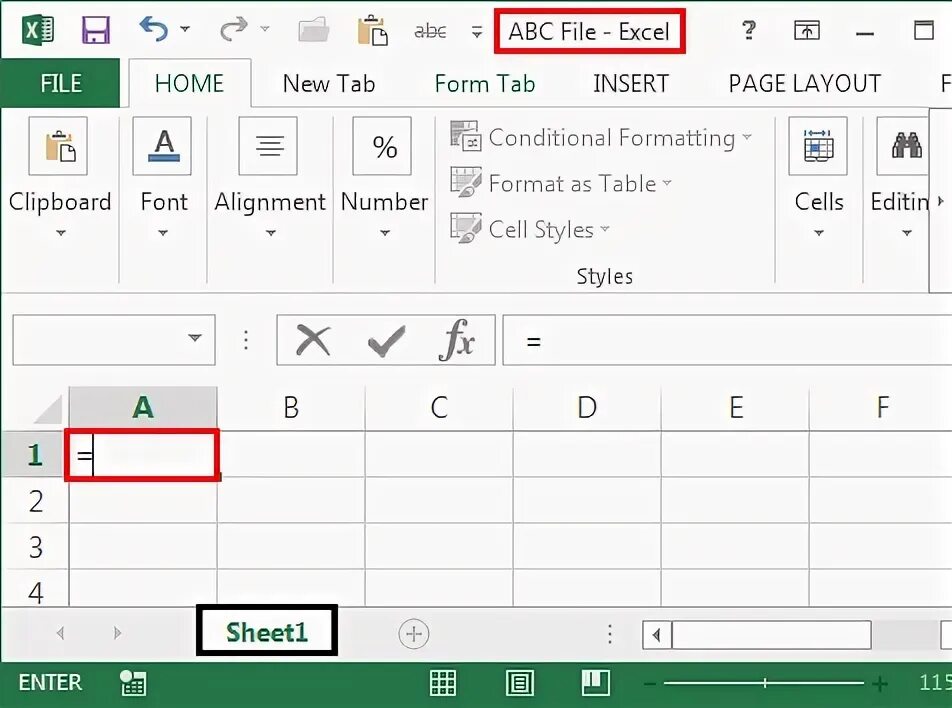This screenshot has width=952, height=708.
Task: Select the Sheet1 tab
Action: 267,632
